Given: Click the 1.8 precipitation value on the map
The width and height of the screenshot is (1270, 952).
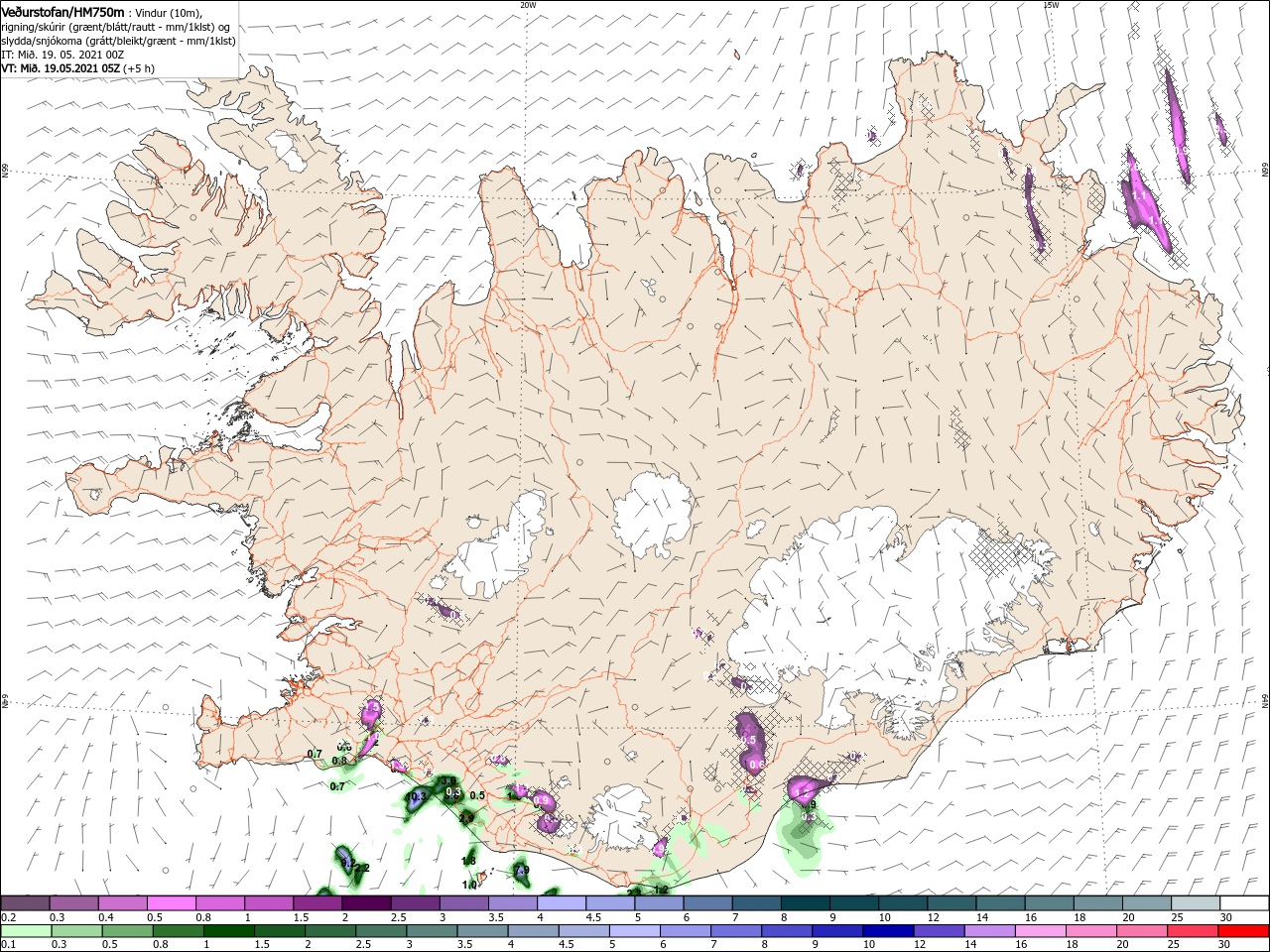Looking at the screenshot, I should click(469, 861).
